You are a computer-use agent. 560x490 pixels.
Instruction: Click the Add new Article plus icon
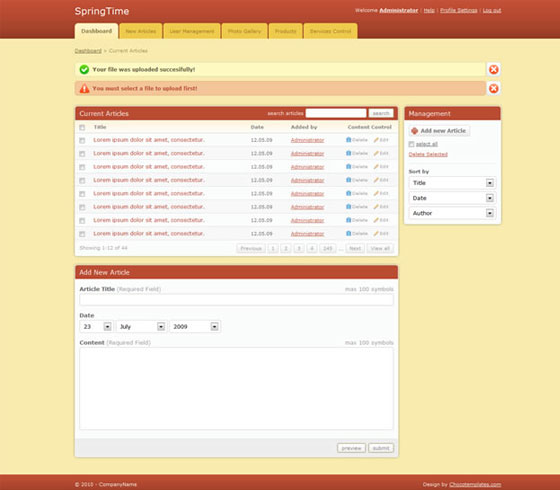[414, 131]
